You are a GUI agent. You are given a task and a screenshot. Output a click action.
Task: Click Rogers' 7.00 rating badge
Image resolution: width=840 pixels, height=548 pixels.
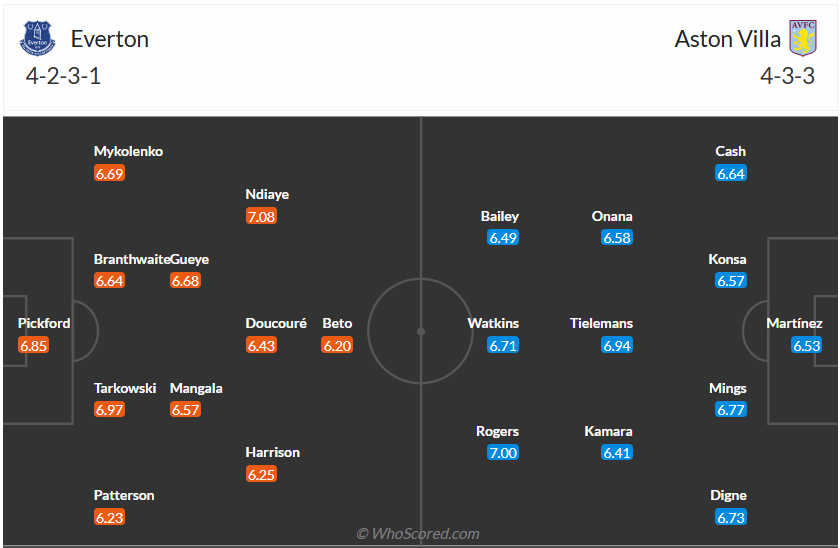503,453
